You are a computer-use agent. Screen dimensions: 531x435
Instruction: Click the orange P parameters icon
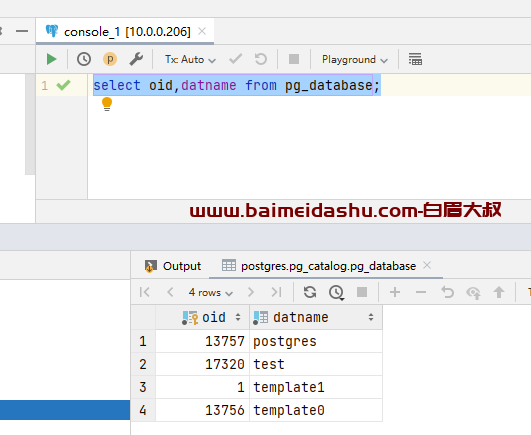coord(110,59)
